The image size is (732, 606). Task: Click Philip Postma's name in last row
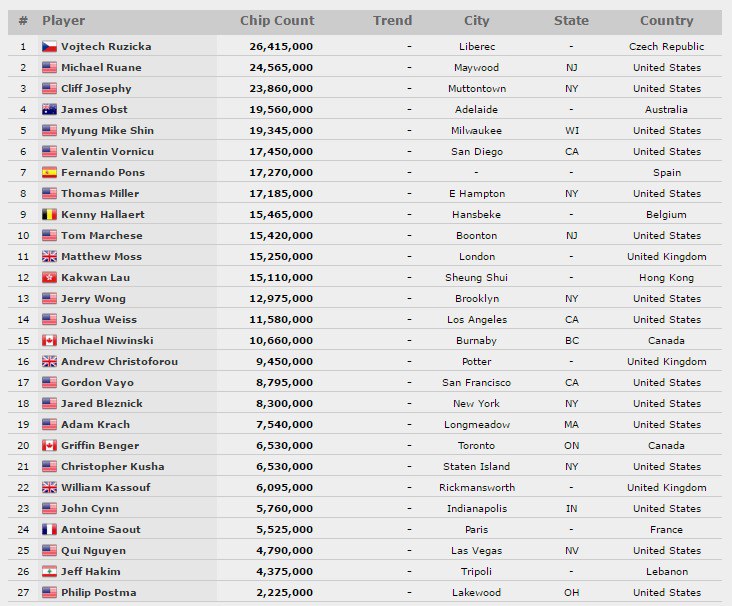pos(98,593)
